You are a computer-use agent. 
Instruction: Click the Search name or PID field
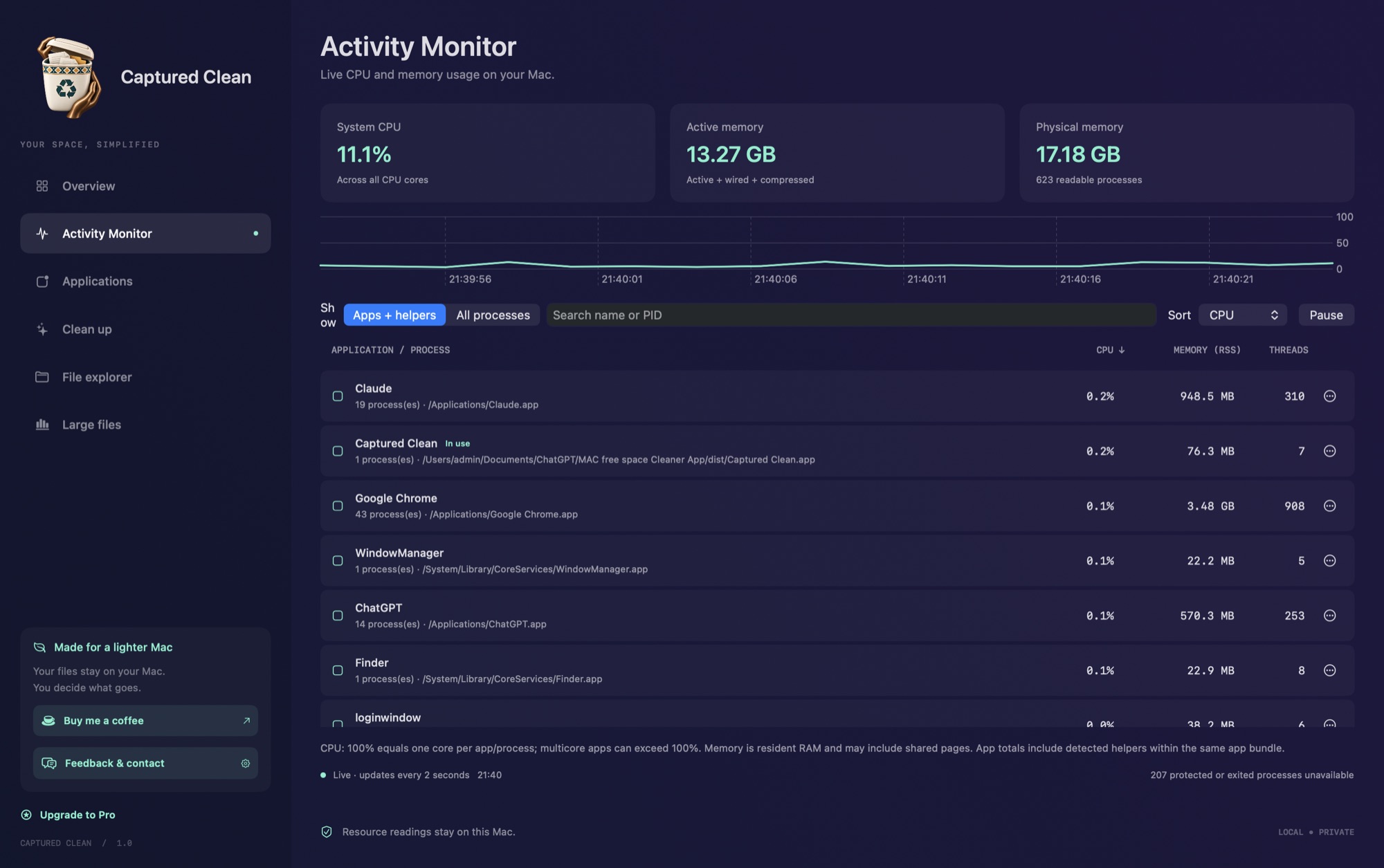pos(851,315)
